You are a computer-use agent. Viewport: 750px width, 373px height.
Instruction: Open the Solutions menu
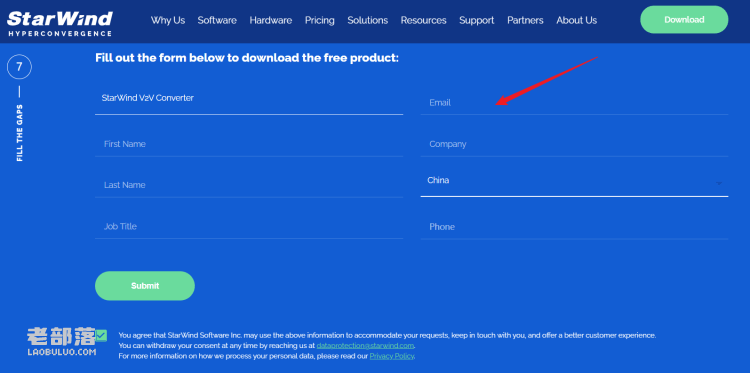(x=368, y=20)
